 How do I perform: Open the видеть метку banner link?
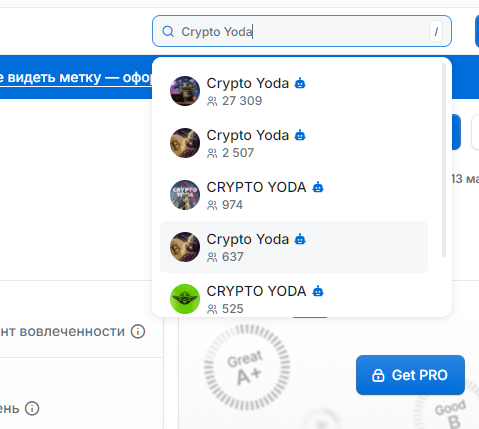76,78
